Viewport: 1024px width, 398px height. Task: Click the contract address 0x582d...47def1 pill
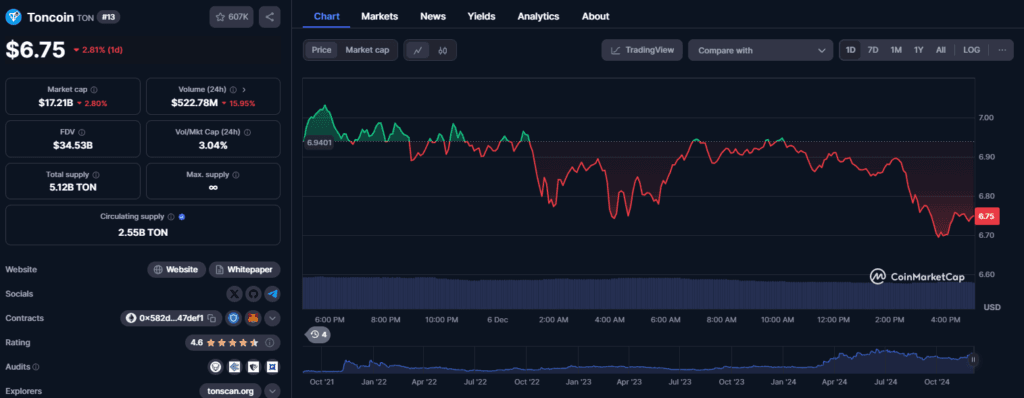pyautogui.click(x=171, y=318)
